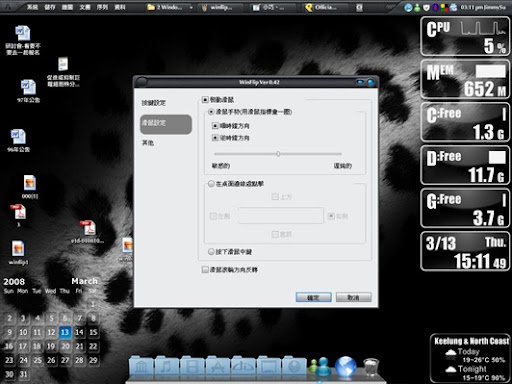The image size is (512, 384).
Task: Open the music note folder in dock
Action: click(166, 367)
